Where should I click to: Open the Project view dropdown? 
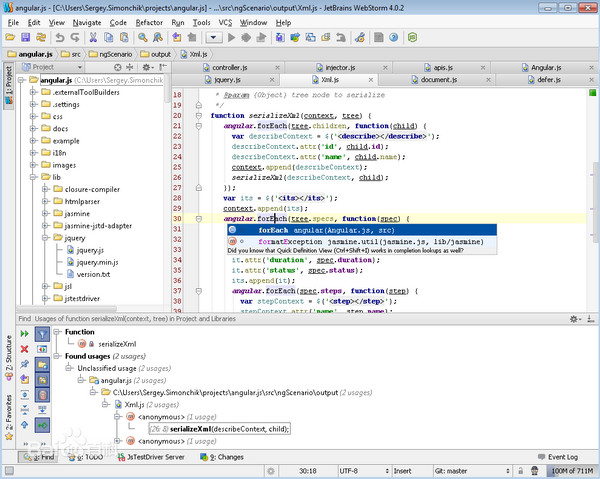[60, 68]
